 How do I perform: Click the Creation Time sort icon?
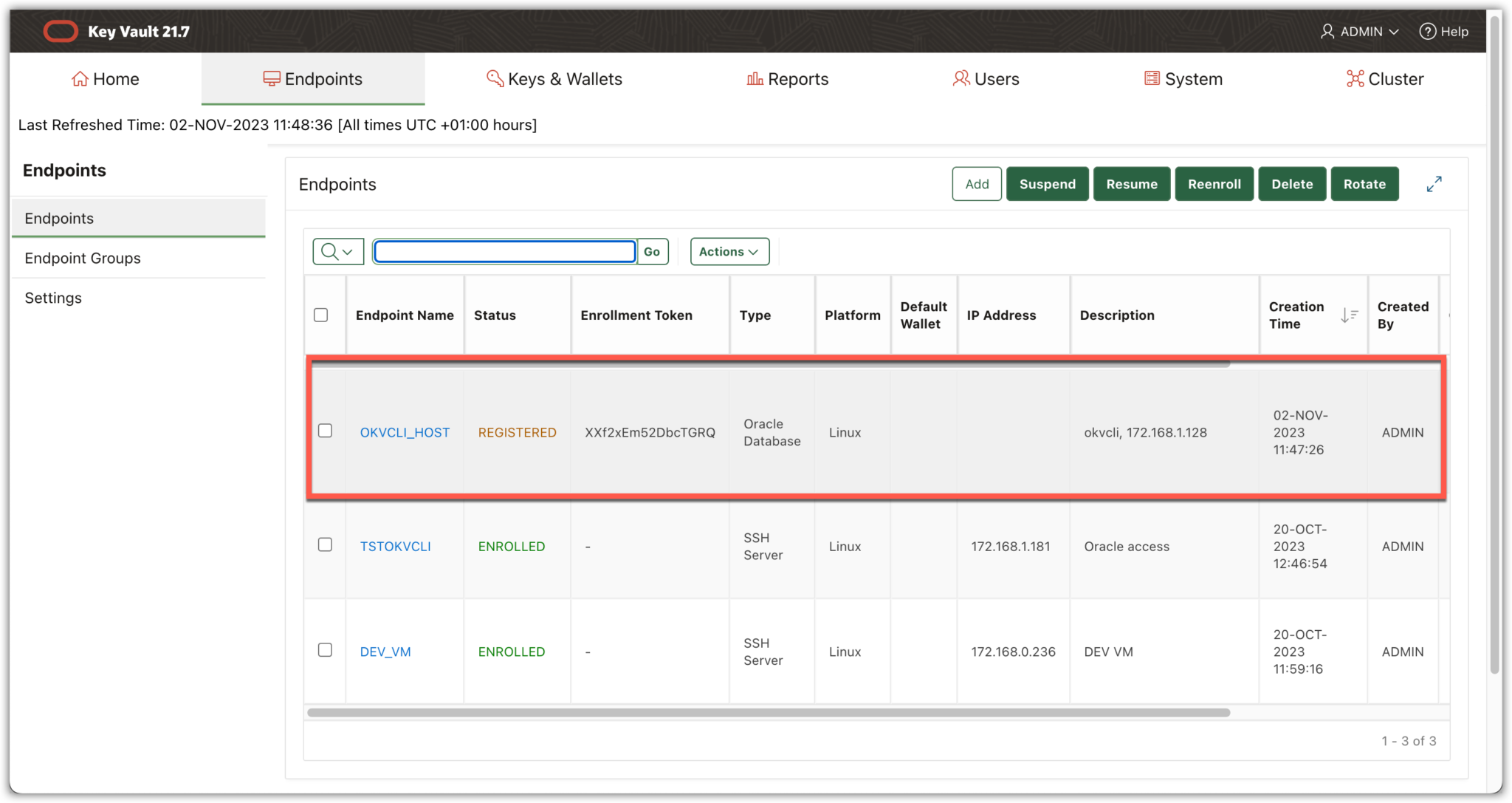(1349, 315)
